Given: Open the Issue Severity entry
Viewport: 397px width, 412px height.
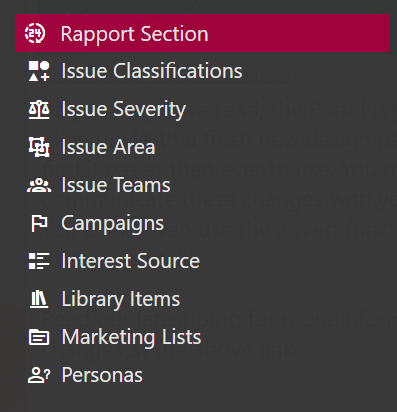Looking at the screenshot, I should pos(124,109).
